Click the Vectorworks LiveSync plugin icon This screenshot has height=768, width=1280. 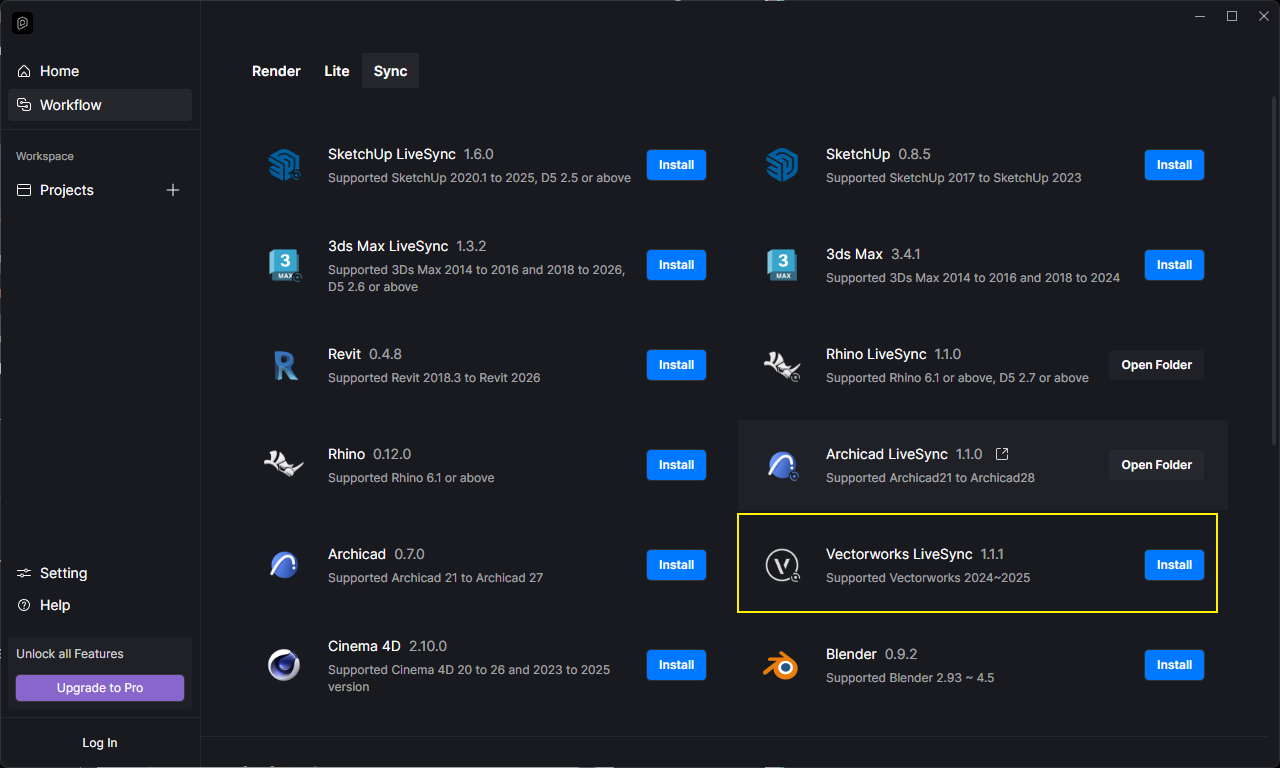pos(781,565)
